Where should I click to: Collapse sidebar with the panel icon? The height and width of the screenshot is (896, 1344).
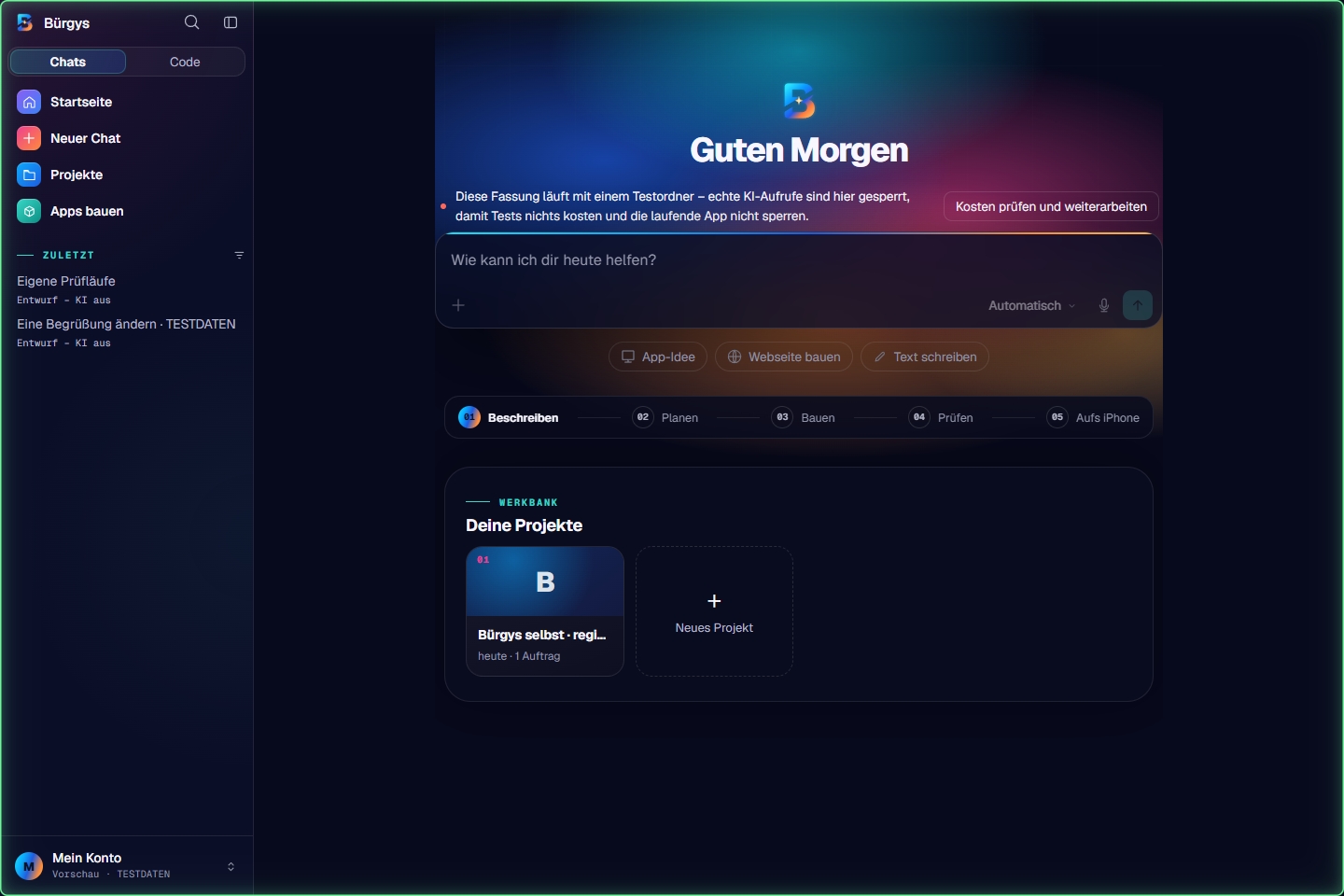(231, 22)
